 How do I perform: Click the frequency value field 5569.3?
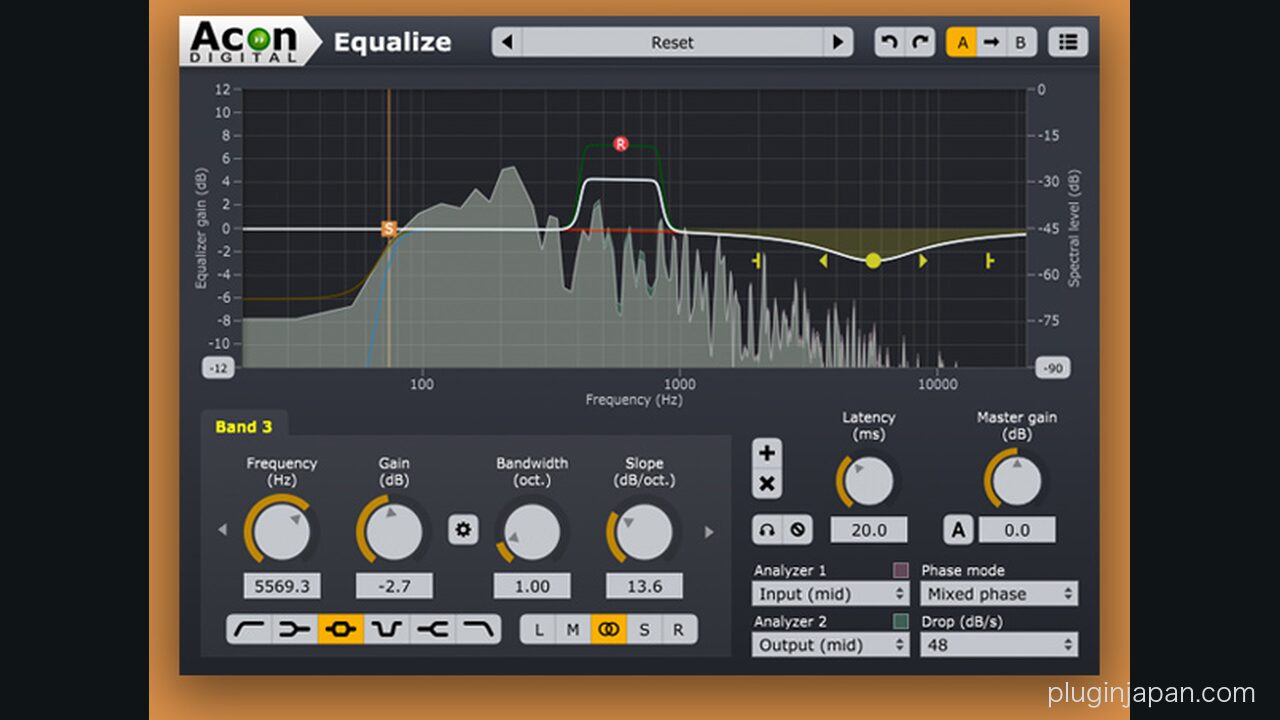282,586
